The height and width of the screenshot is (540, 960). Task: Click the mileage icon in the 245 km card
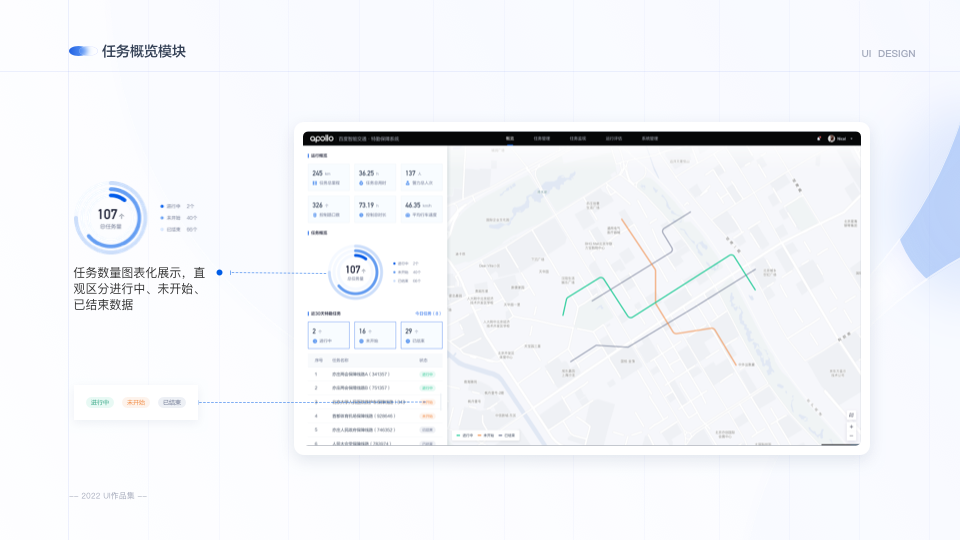click(x=315, y=183)
